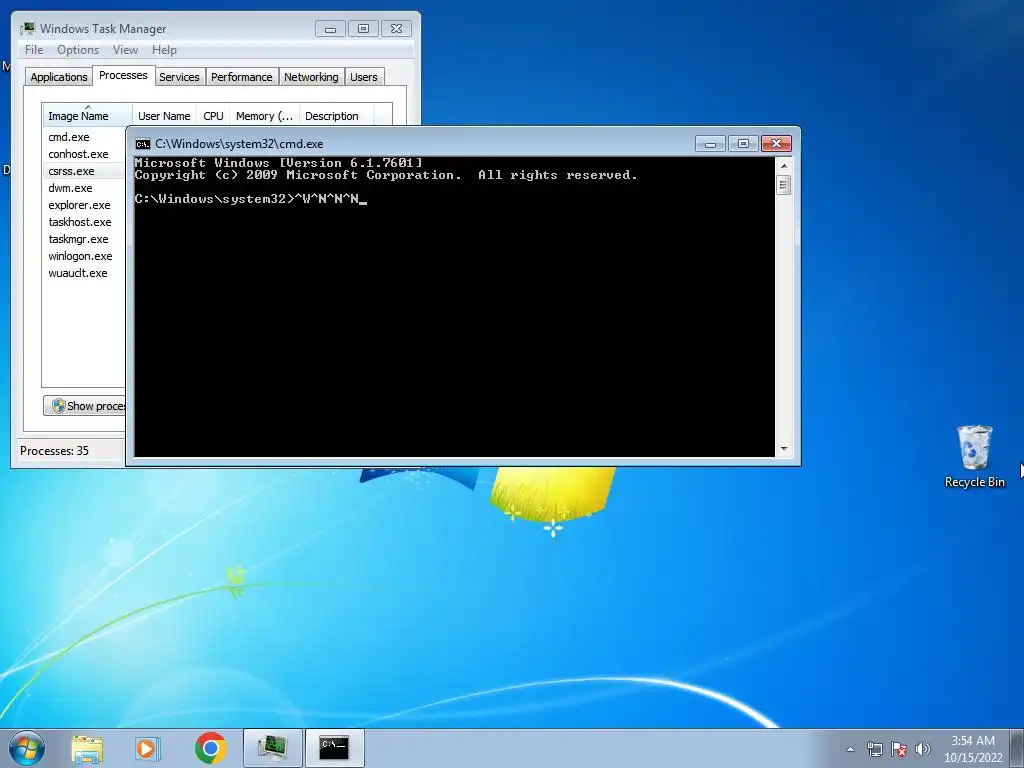
Task: Open the Help menu in Task Manager
Action: click(x=164, y=50)
